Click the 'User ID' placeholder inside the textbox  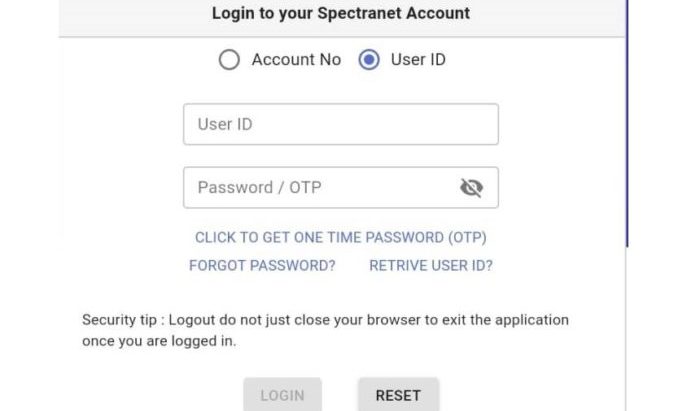pos(225,124)
